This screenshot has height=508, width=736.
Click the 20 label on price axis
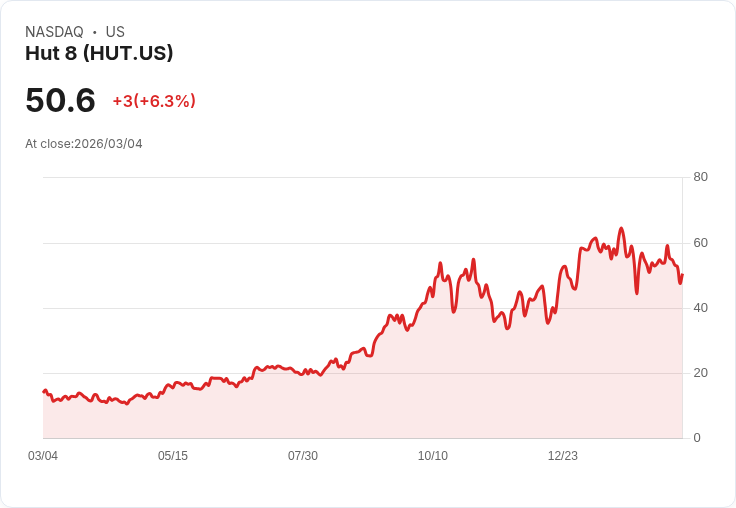[x=700, y=373]
